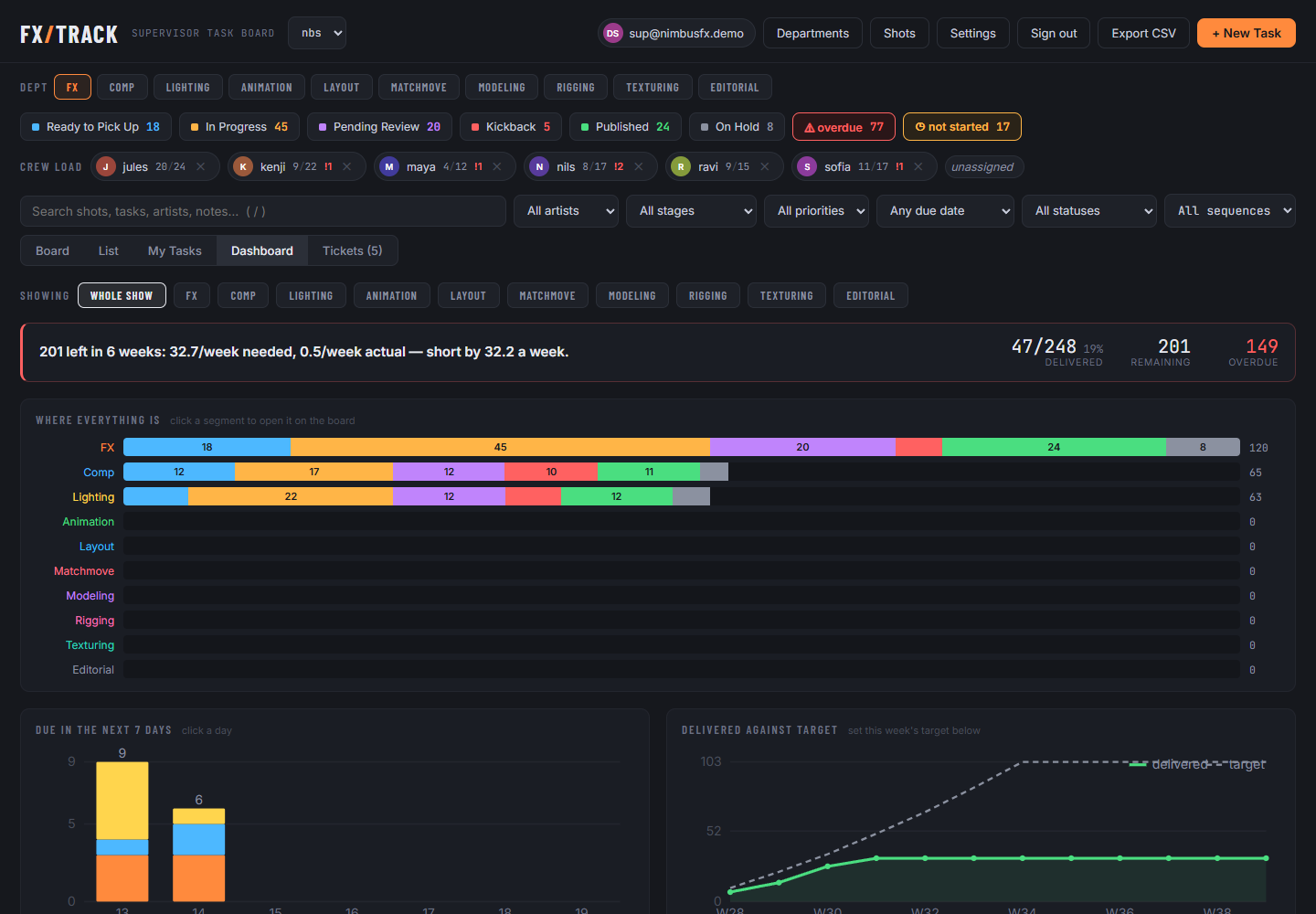The height and width of the screenshot is (914, 1316).
Task: Toggle the On Hold status filter
Action: [737, 127]
